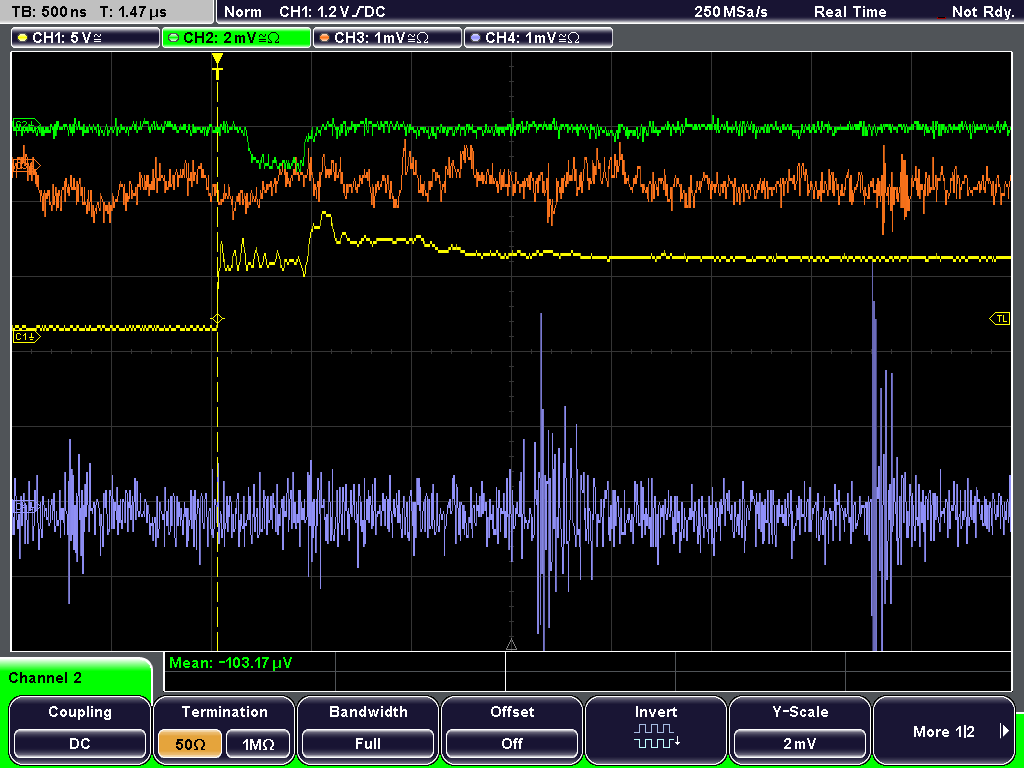Click the Channel 2 menu title
The image size is (1024, 768).
pyautogui.click(x=45, y=678)
